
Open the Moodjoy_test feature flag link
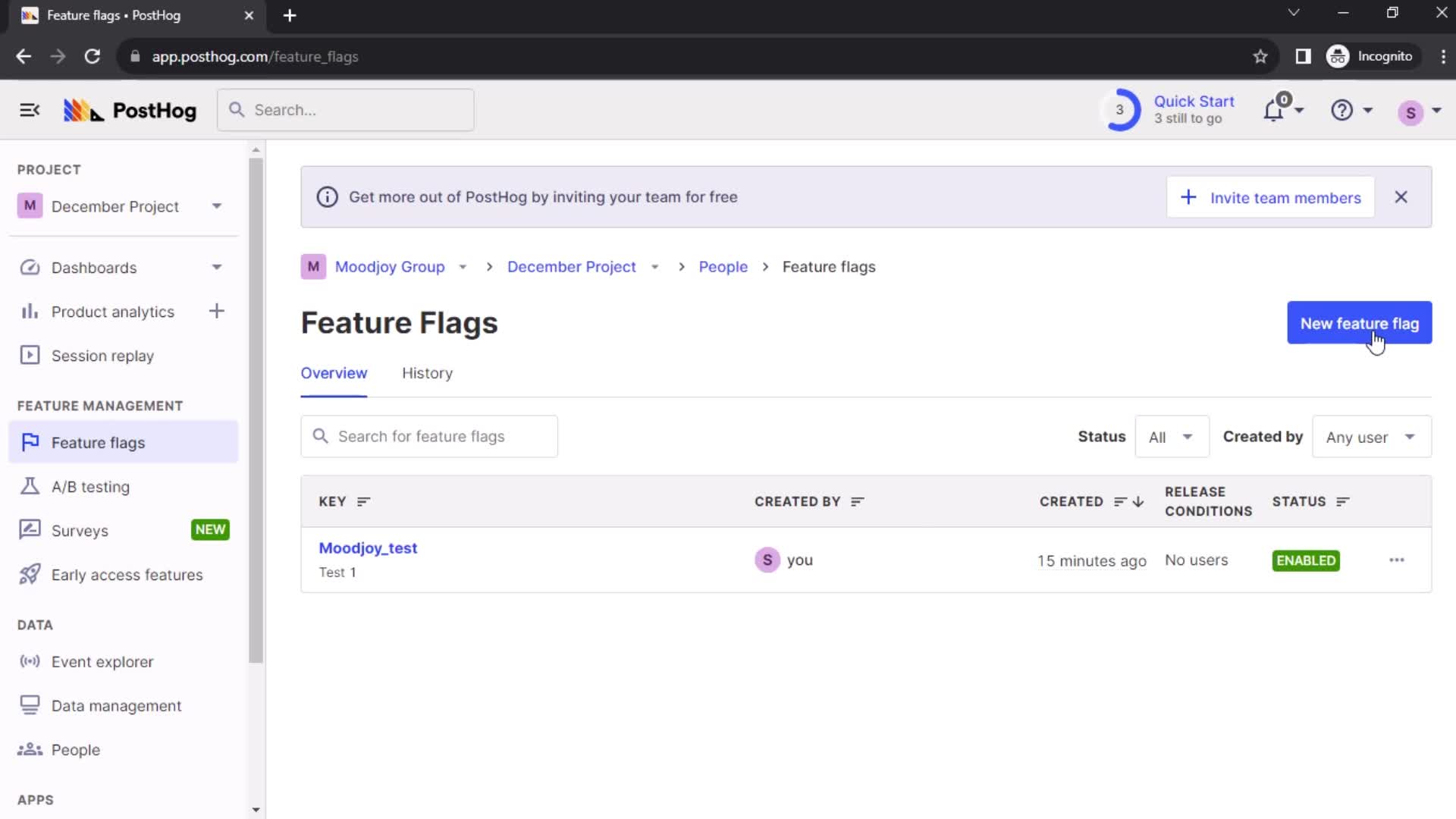(368, 548)
